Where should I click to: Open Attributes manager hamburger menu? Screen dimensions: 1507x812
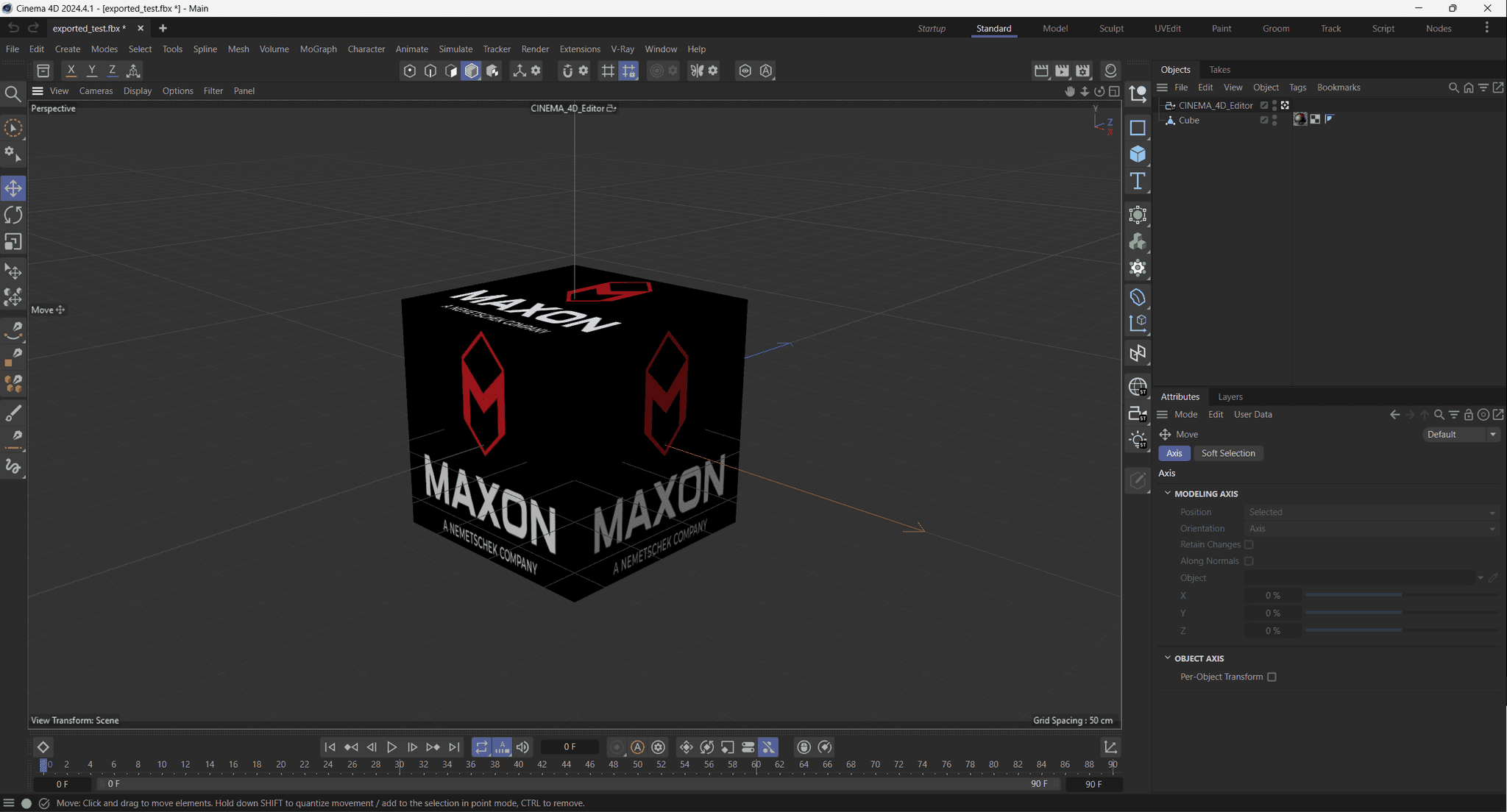(x=1163, y=415)
